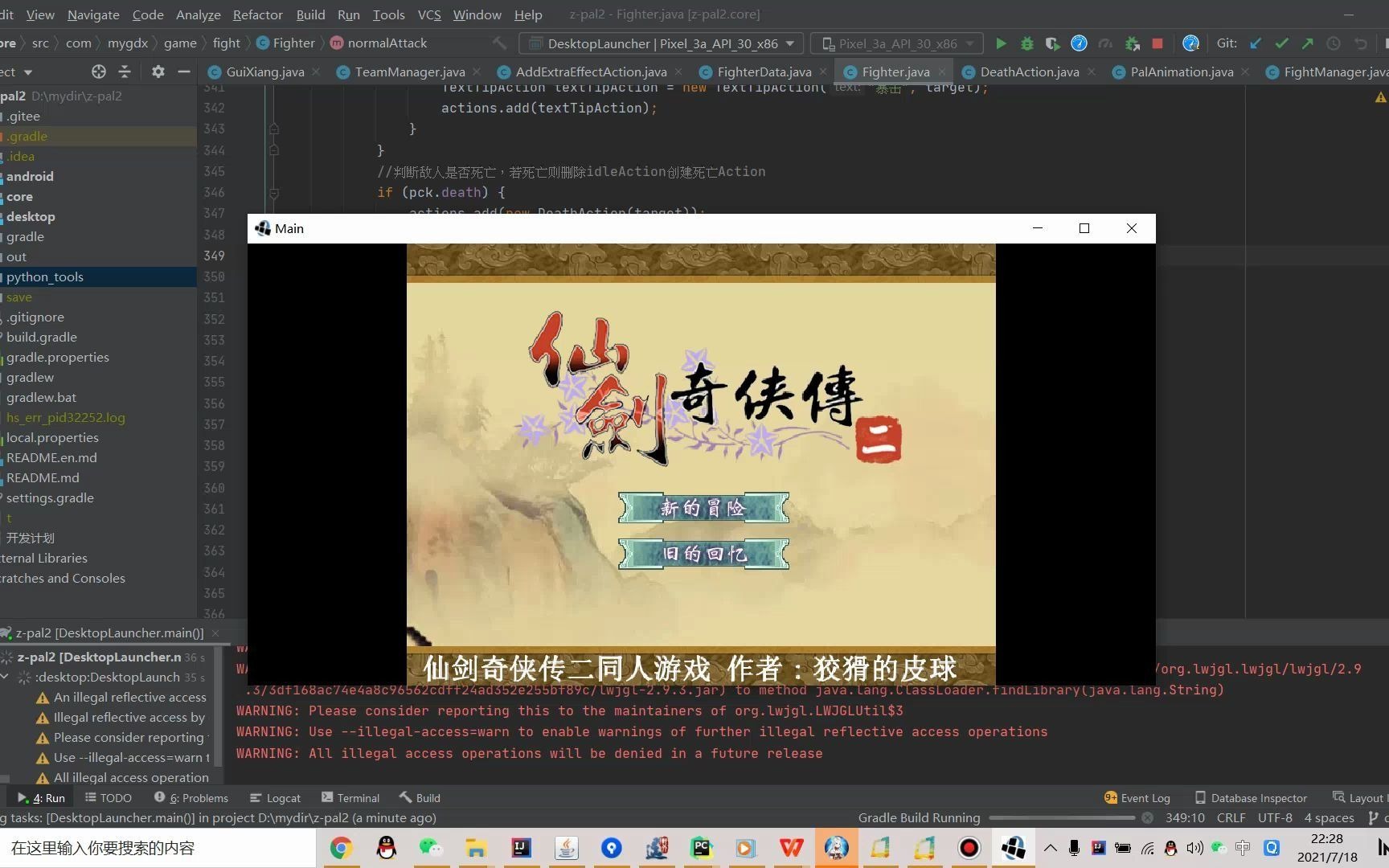This screenshot has height=868, width=1389.
Task: Open IntelliJ IDEA icon in taskbar
Action: [x=521, y=848]
